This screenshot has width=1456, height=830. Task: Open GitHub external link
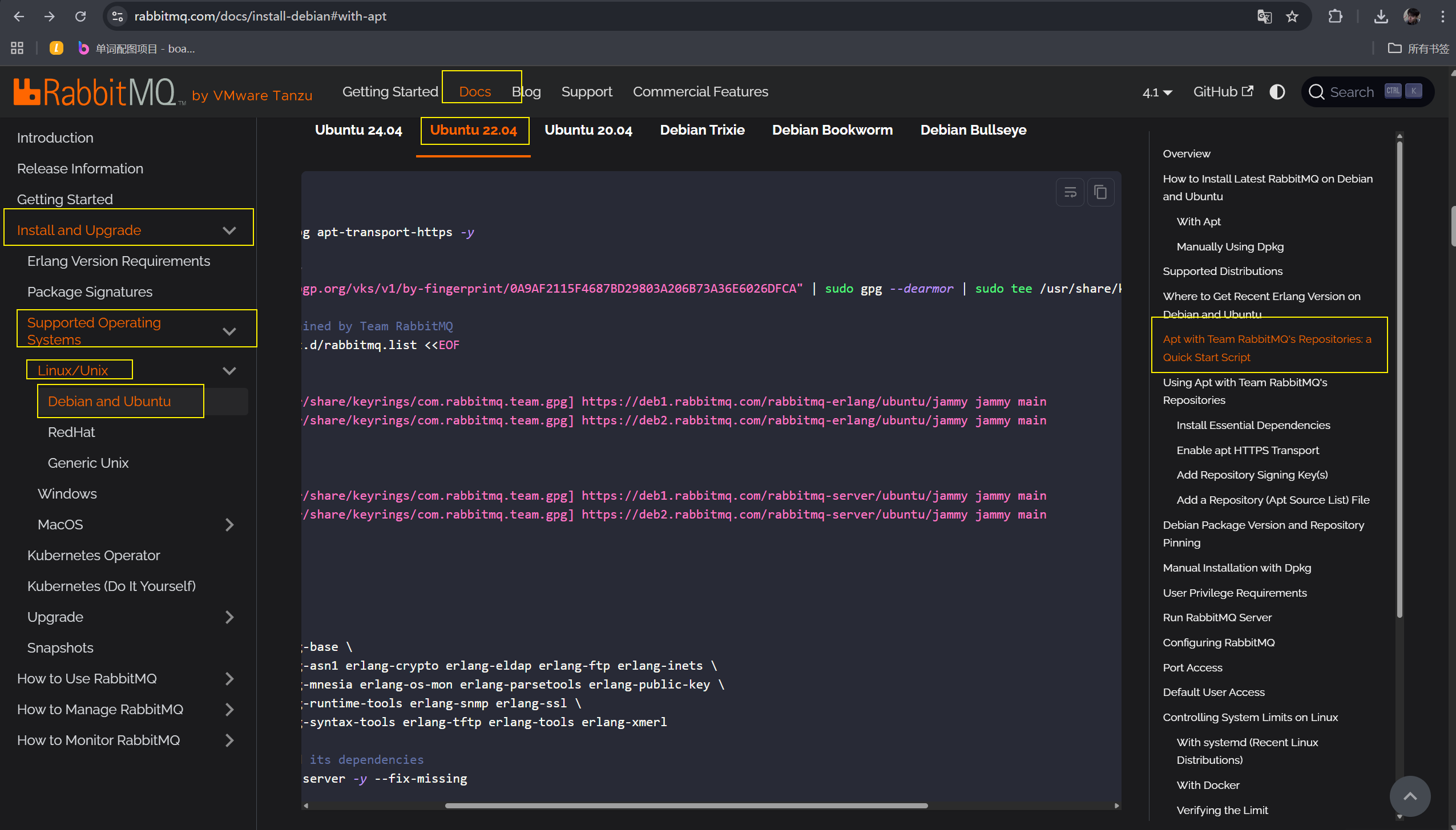click(x=1223, y=92)
